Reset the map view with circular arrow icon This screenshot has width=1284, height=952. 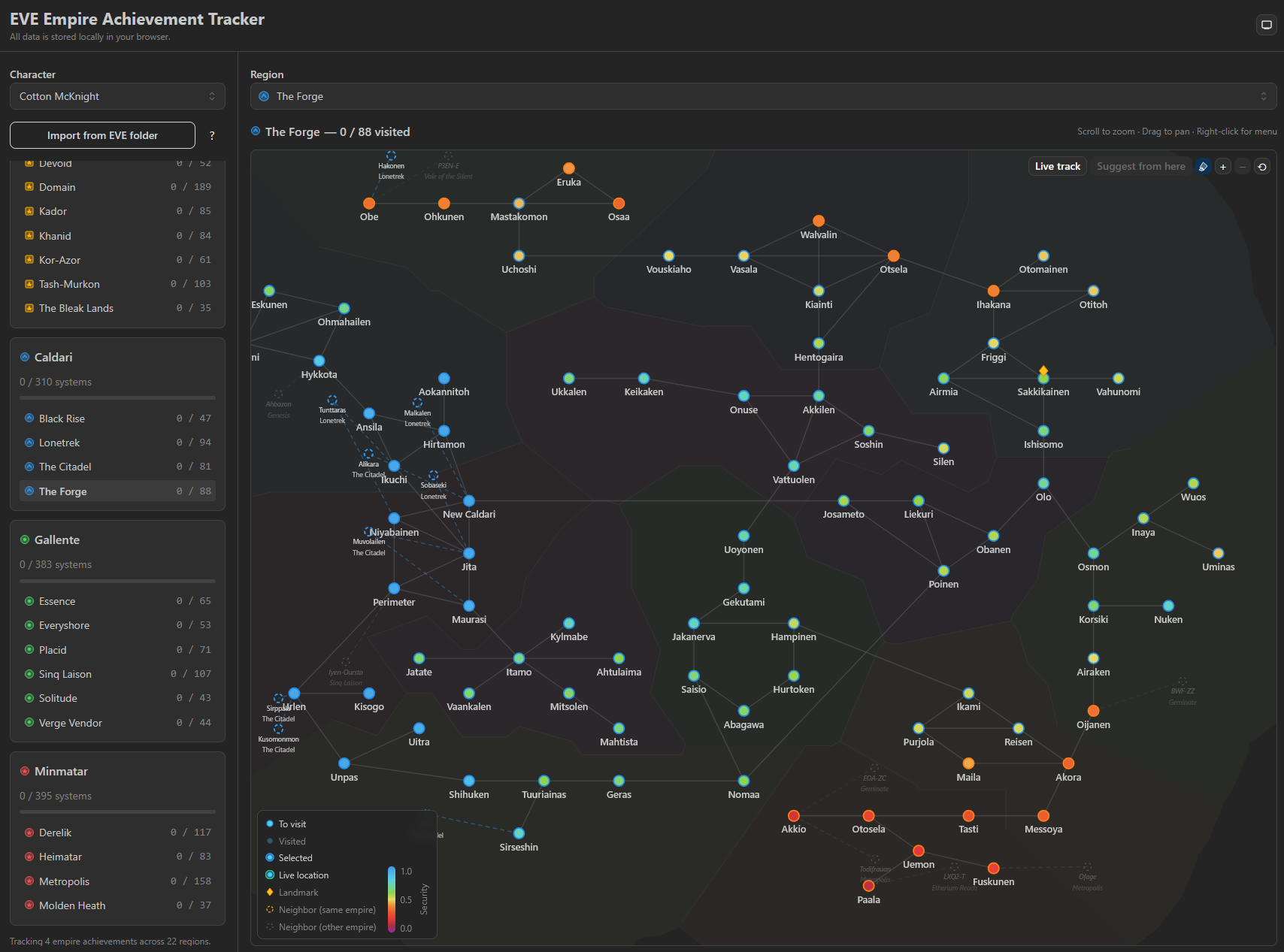pyautogui.click(x=1262, y=167)
